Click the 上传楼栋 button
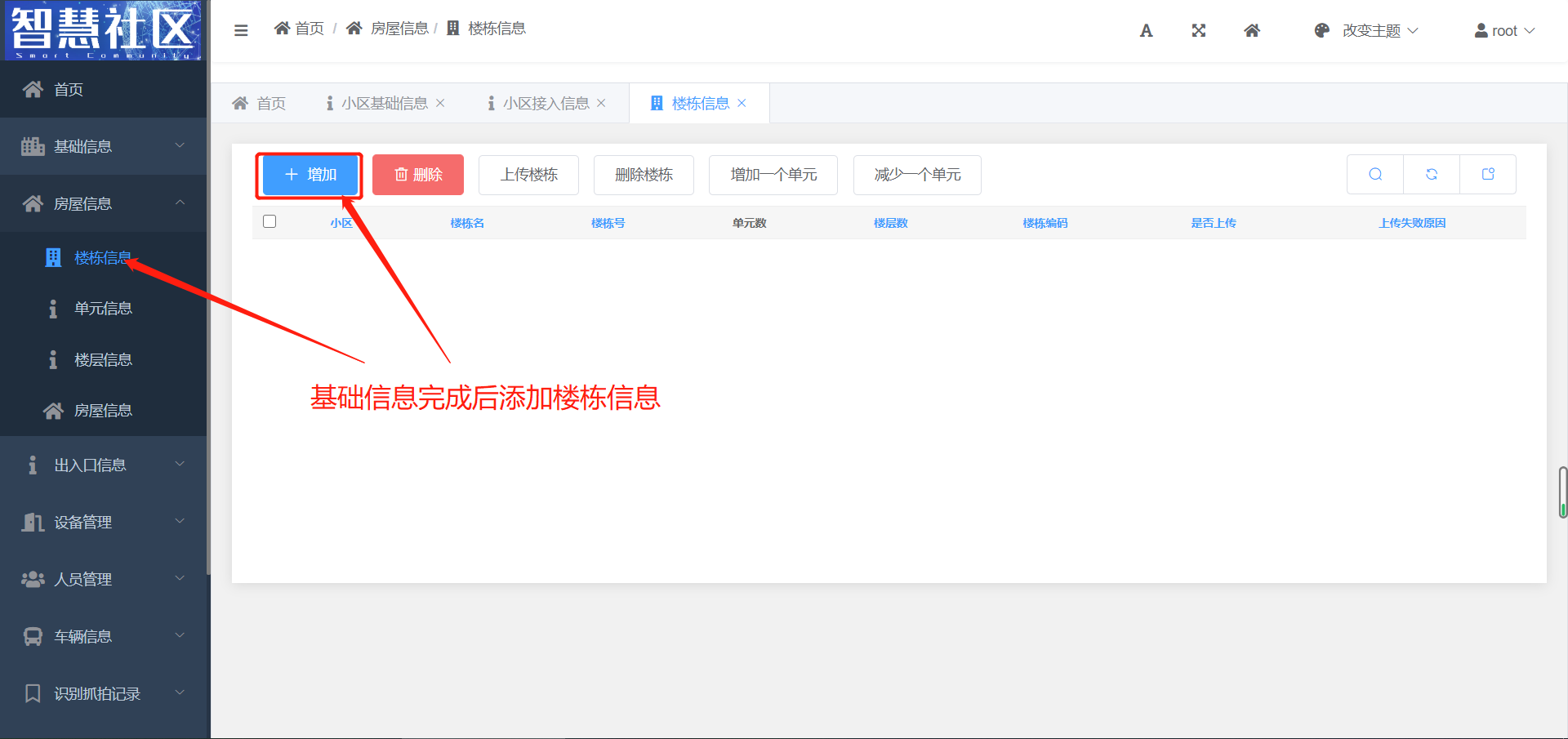 528,175
